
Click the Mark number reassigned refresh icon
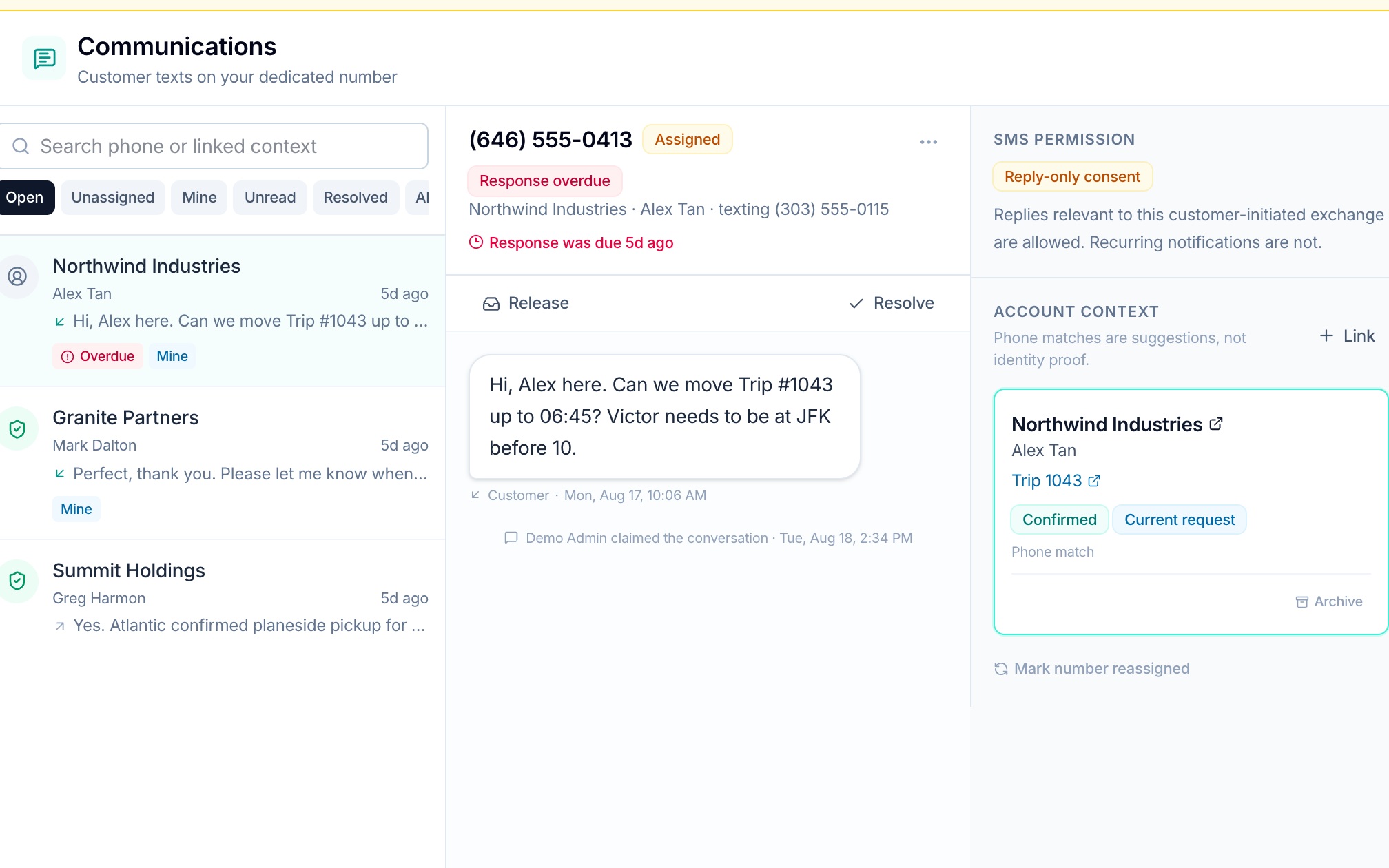tap(1001, 669)
